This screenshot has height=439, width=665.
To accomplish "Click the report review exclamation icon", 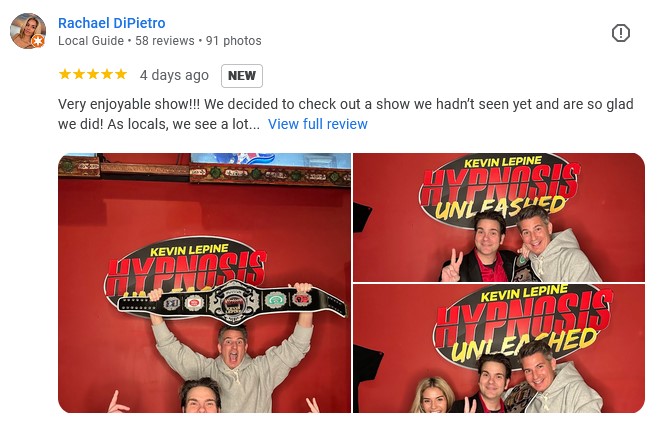I will coord(620,33).
